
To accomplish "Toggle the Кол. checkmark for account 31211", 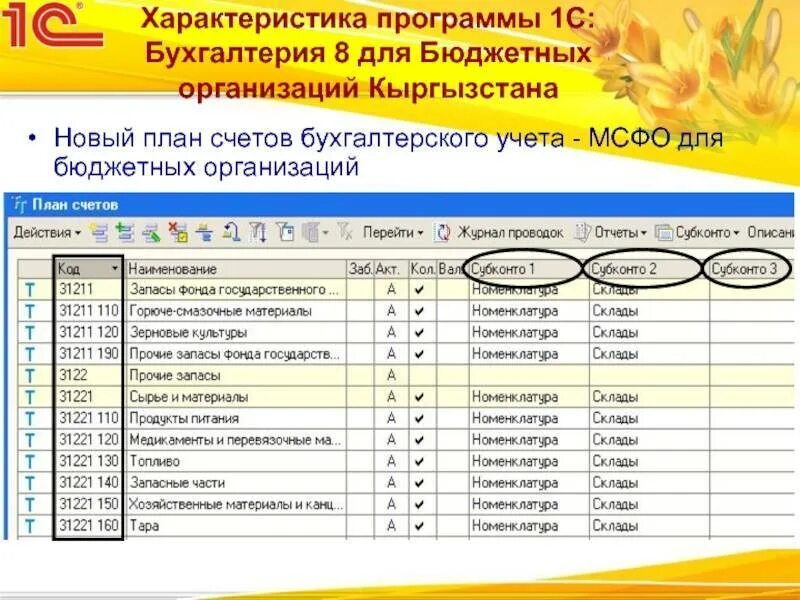I will [419, 290].
